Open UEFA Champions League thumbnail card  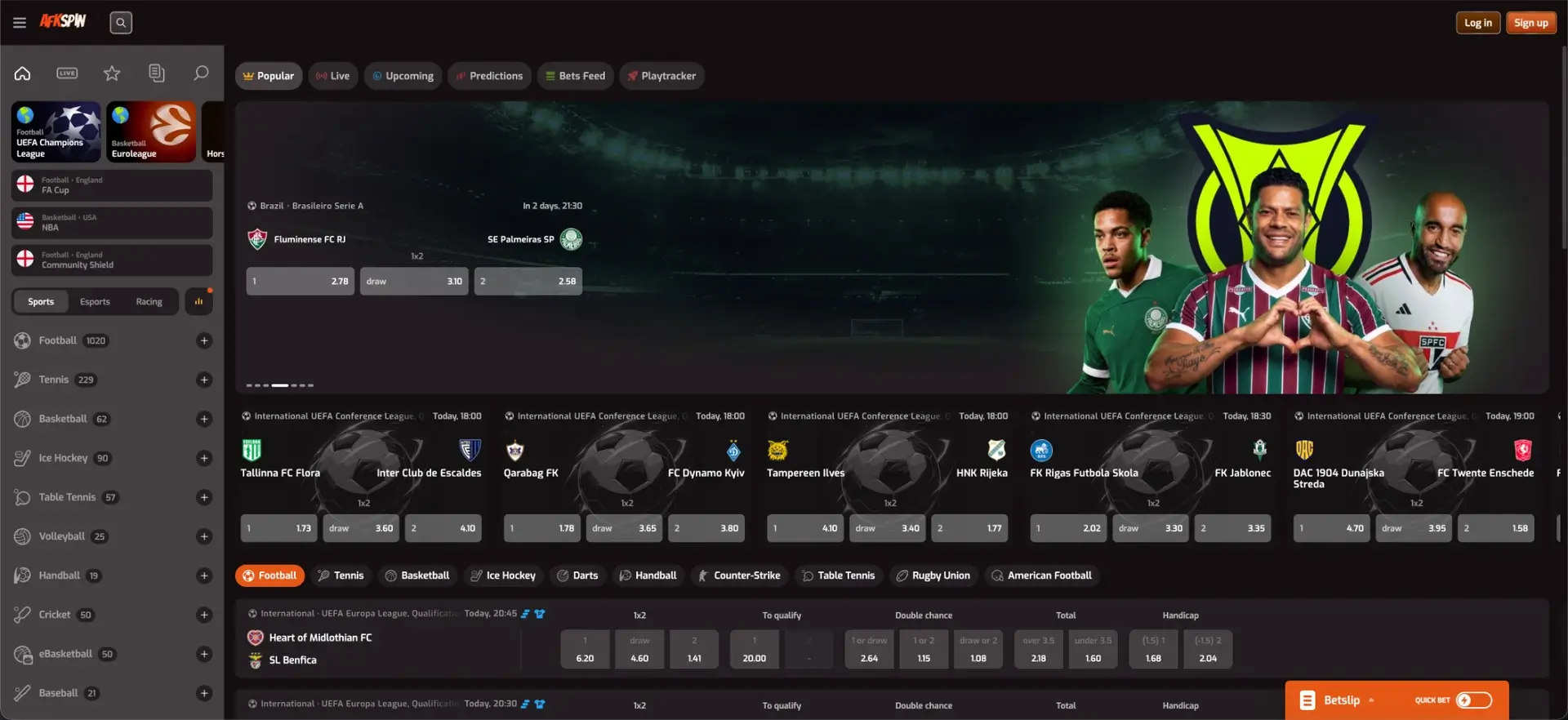pyautogui.click(x=56, y=131)
